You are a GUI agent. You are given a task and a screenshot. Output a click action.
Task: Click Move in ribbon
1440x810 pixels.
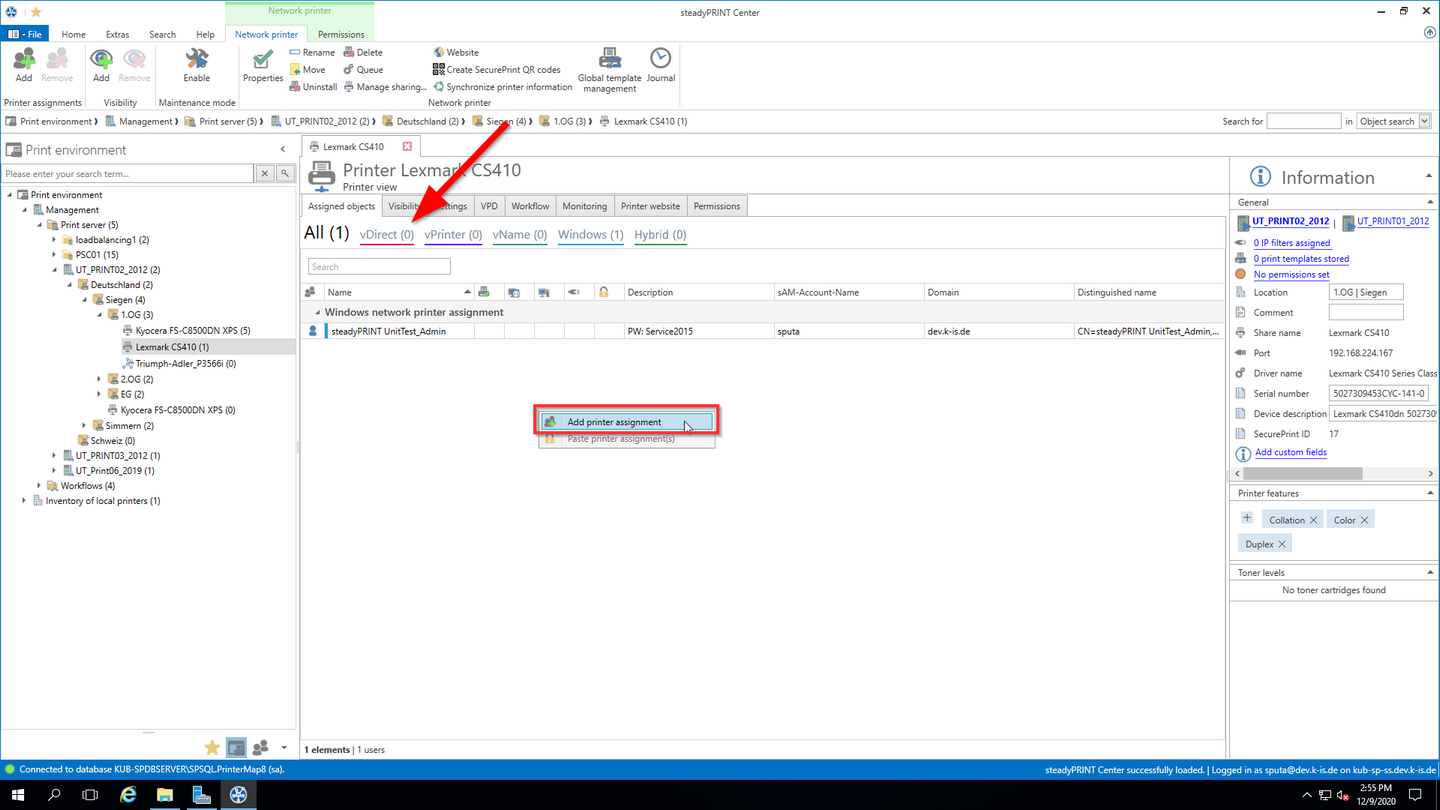[308, 69]
